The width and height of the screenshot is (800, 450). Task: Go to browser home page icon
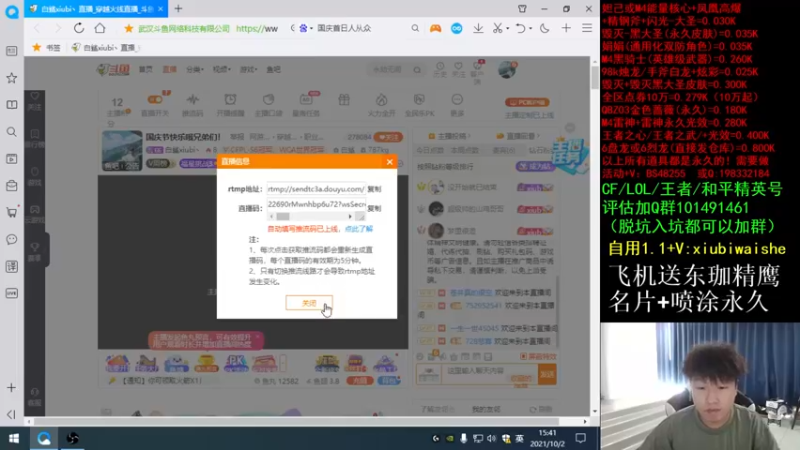pyautogui.click(x=100, y=28)
